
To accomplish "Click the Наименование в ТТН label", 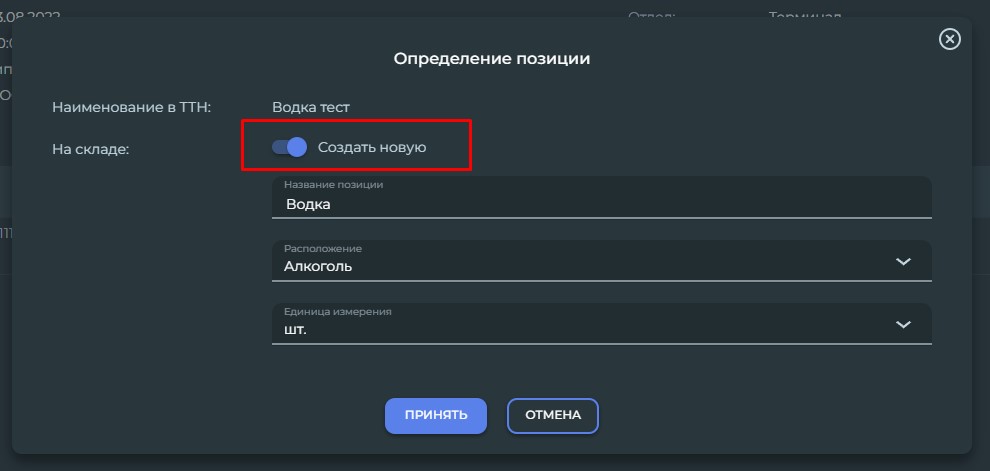I will pos(131,107).
